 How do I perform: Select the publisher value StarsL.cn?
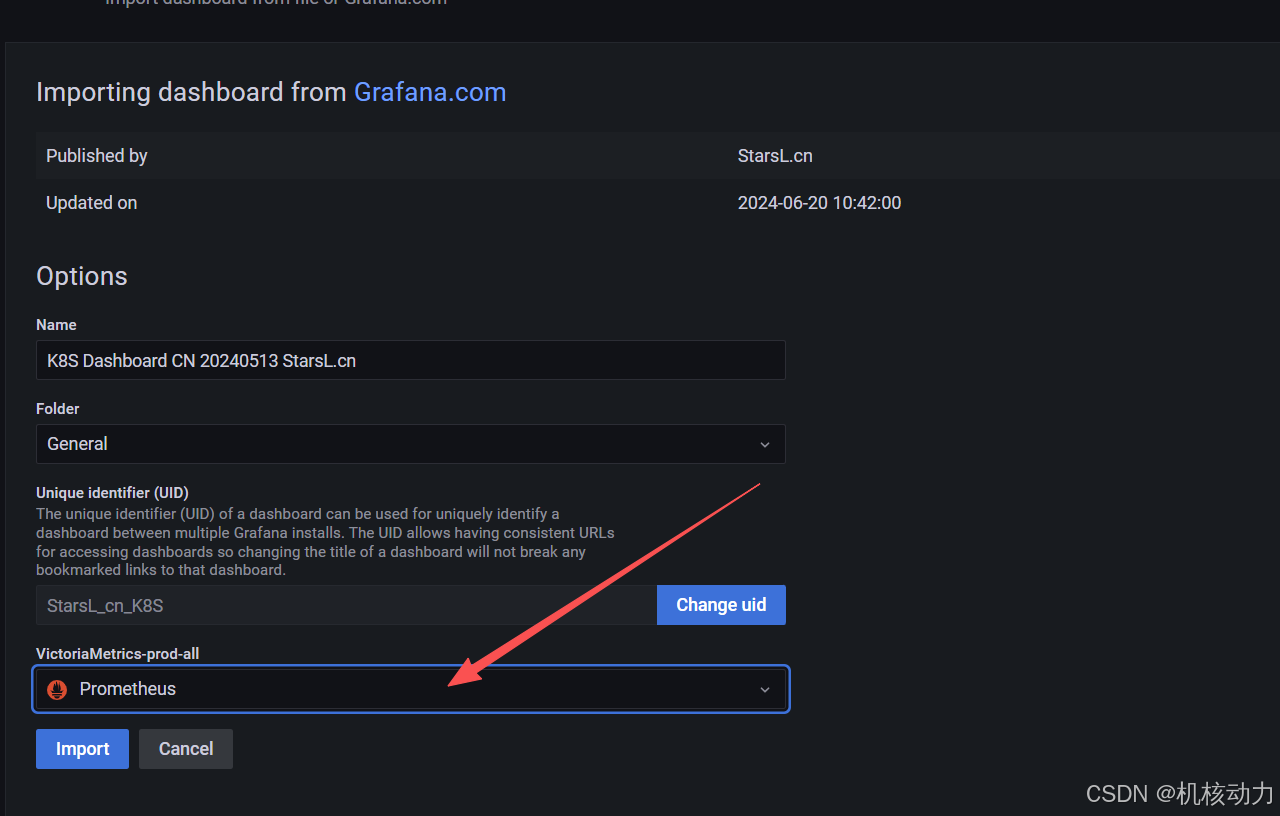775,156
